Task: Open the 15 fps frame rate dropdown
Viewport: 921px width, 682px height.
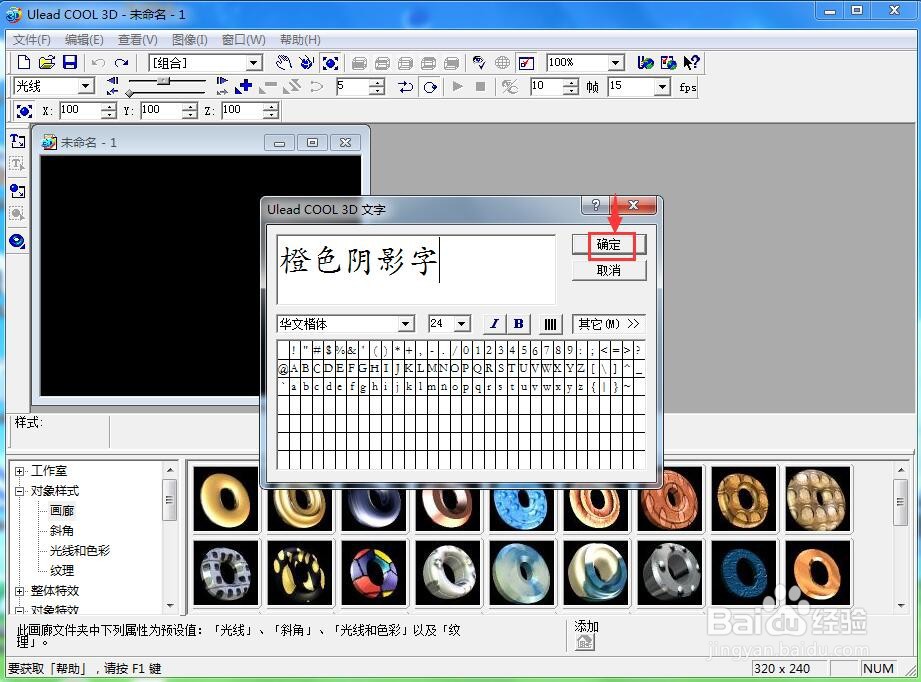Action: [663, 87]
